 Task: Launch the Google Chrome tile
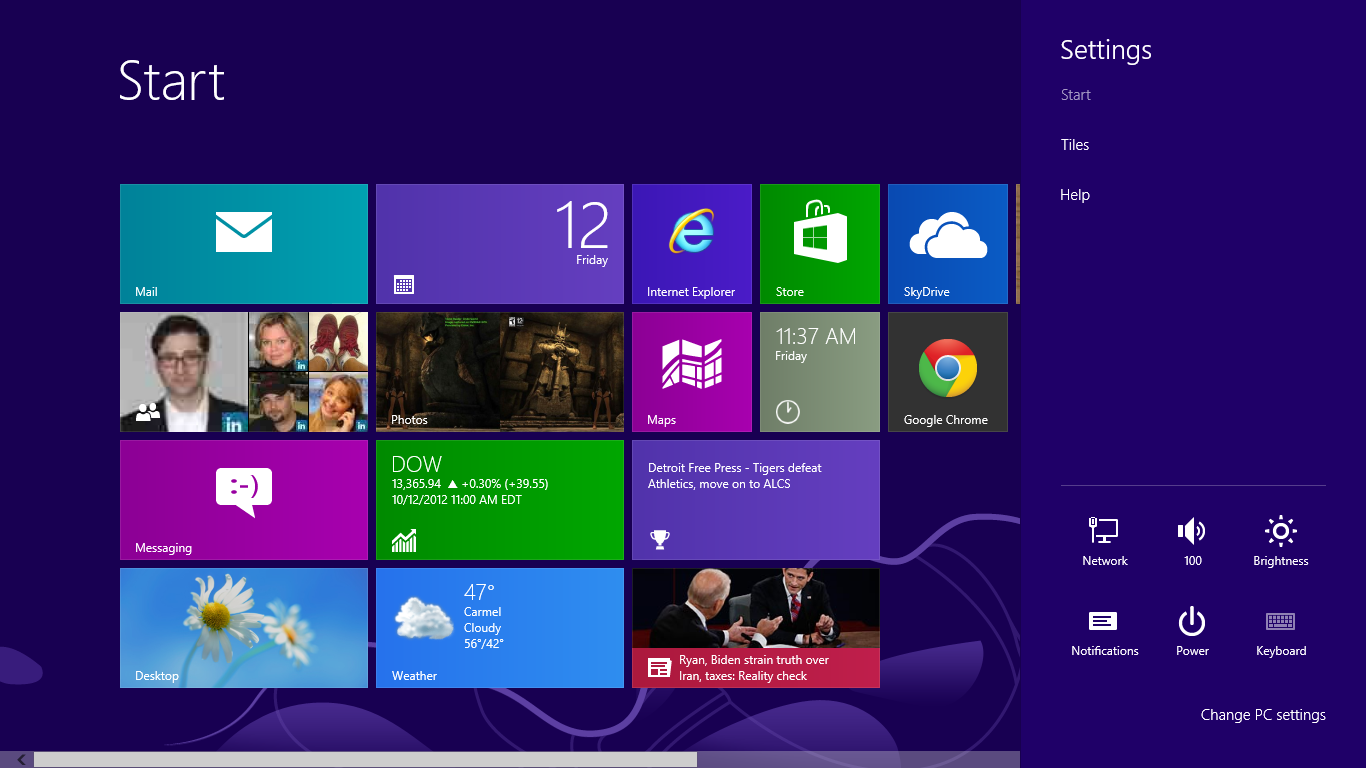click(948, 372)
